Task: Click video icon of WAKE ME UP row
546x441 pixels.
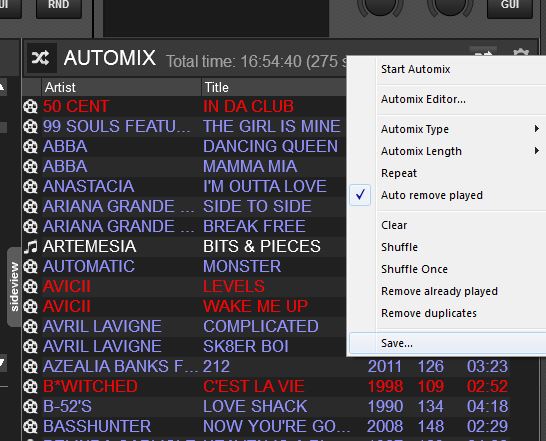Action: point(31,306)
